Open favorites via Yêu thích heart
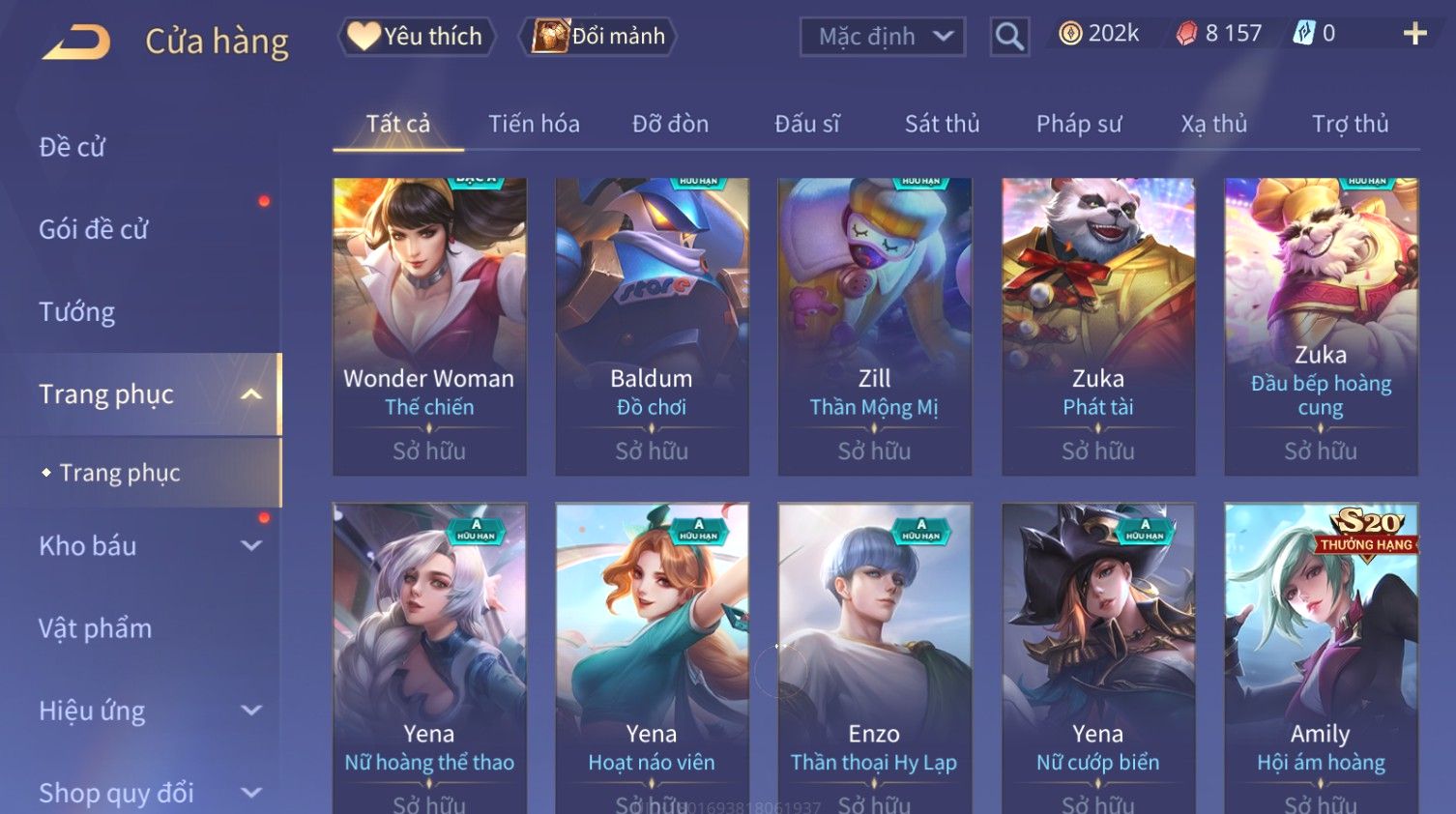 [417, 36]
